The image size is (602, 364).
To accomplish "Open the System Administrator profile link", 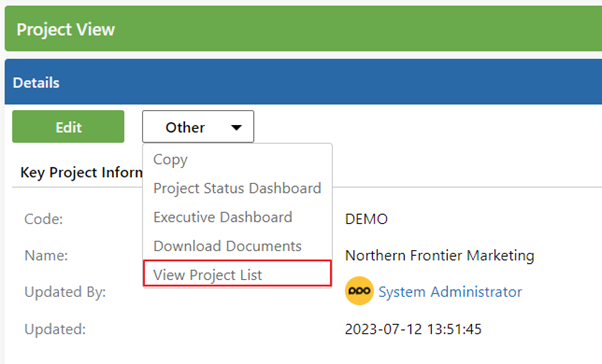I will pos(450,292).
